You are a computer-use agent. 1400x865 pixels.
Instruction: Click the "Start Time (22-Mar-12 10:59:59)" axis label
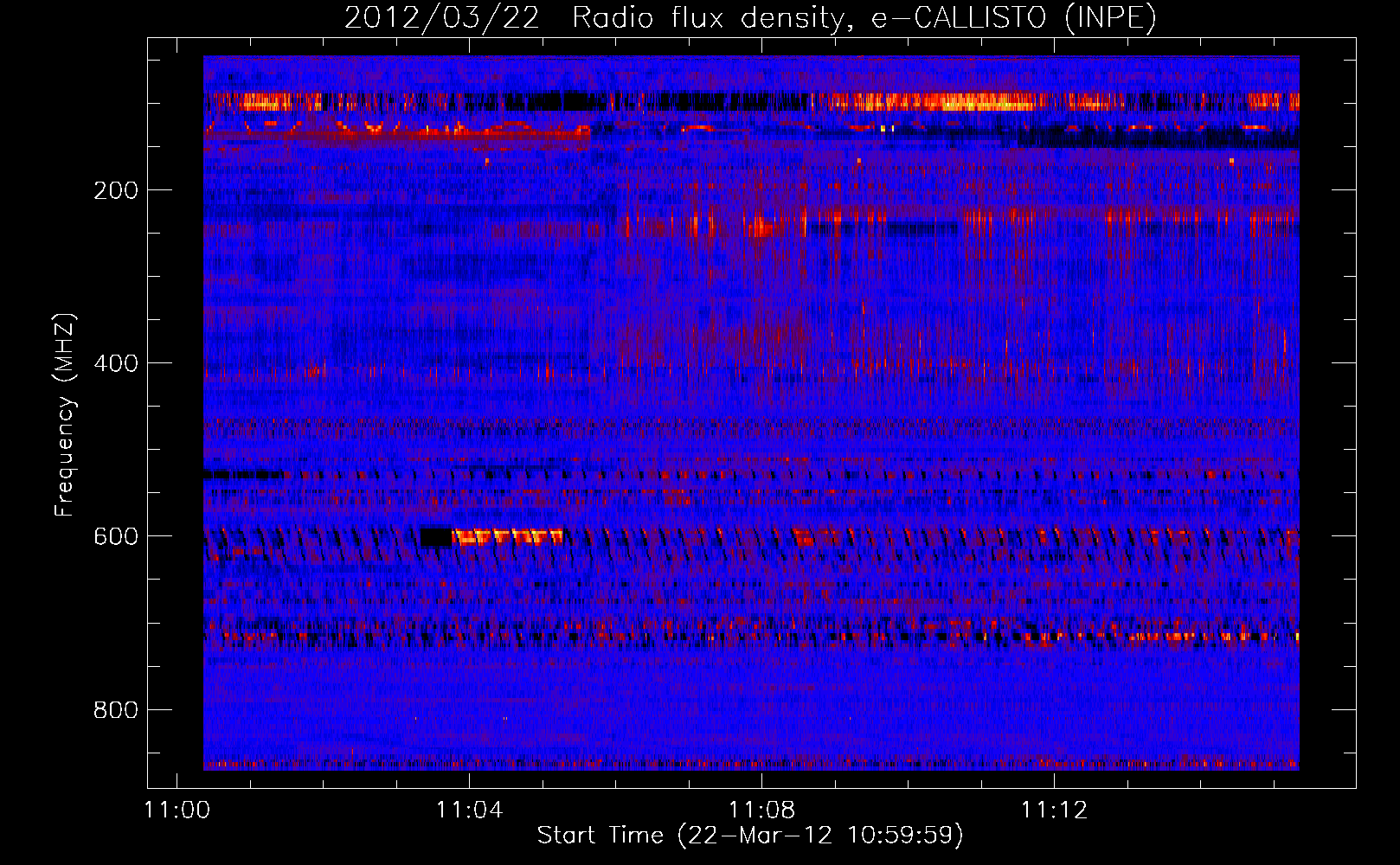click(750, 836)
